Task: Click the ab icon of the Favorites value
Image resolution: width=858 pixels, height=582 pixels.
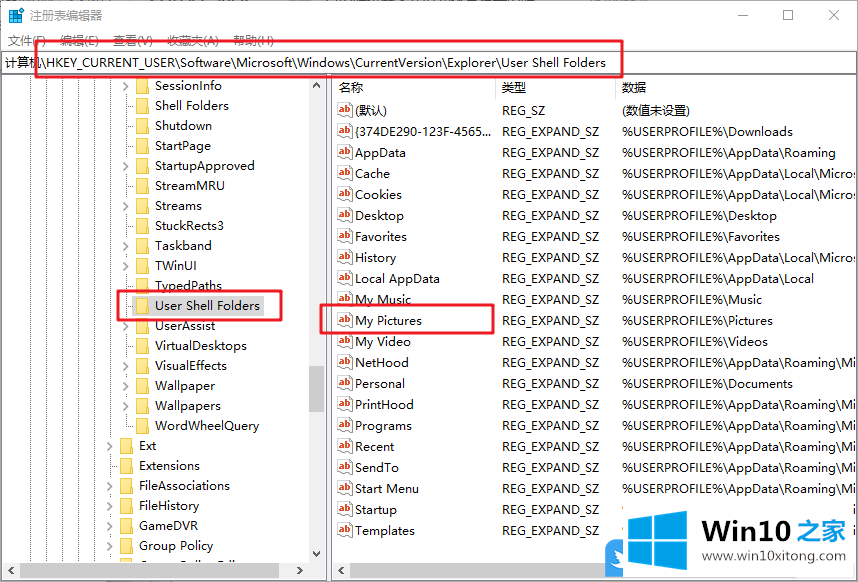Action: [344, 236]
